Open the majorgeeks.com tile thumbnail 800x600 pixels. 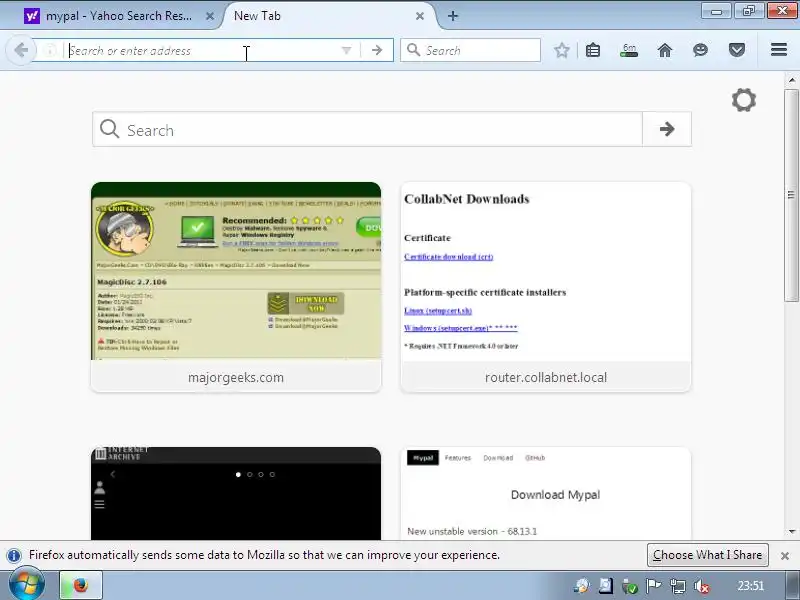236,271
